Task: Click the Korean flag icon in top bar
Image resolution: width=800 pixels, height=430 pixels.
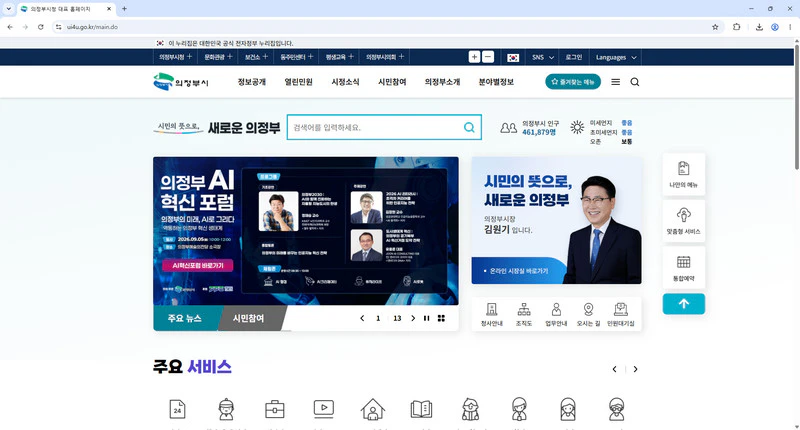Action: [513, 58]
